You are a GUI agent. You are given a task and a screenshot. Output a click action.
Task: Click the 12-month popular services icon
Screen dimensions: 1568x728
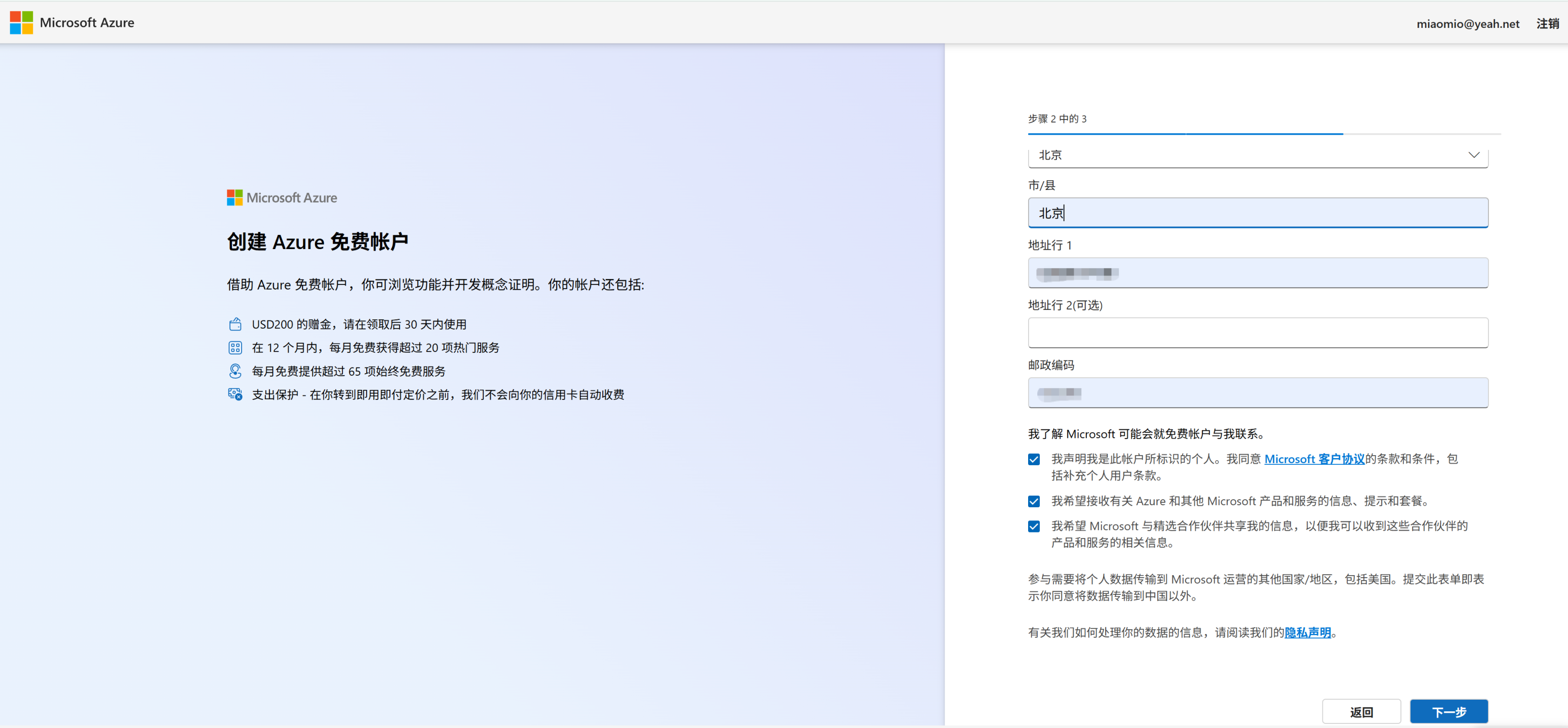click(235, 348)
